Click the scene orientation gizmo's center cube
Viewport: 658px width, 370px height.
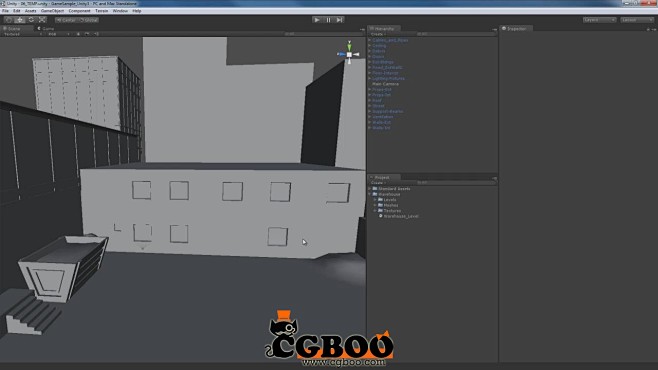[x=349, y=55]
